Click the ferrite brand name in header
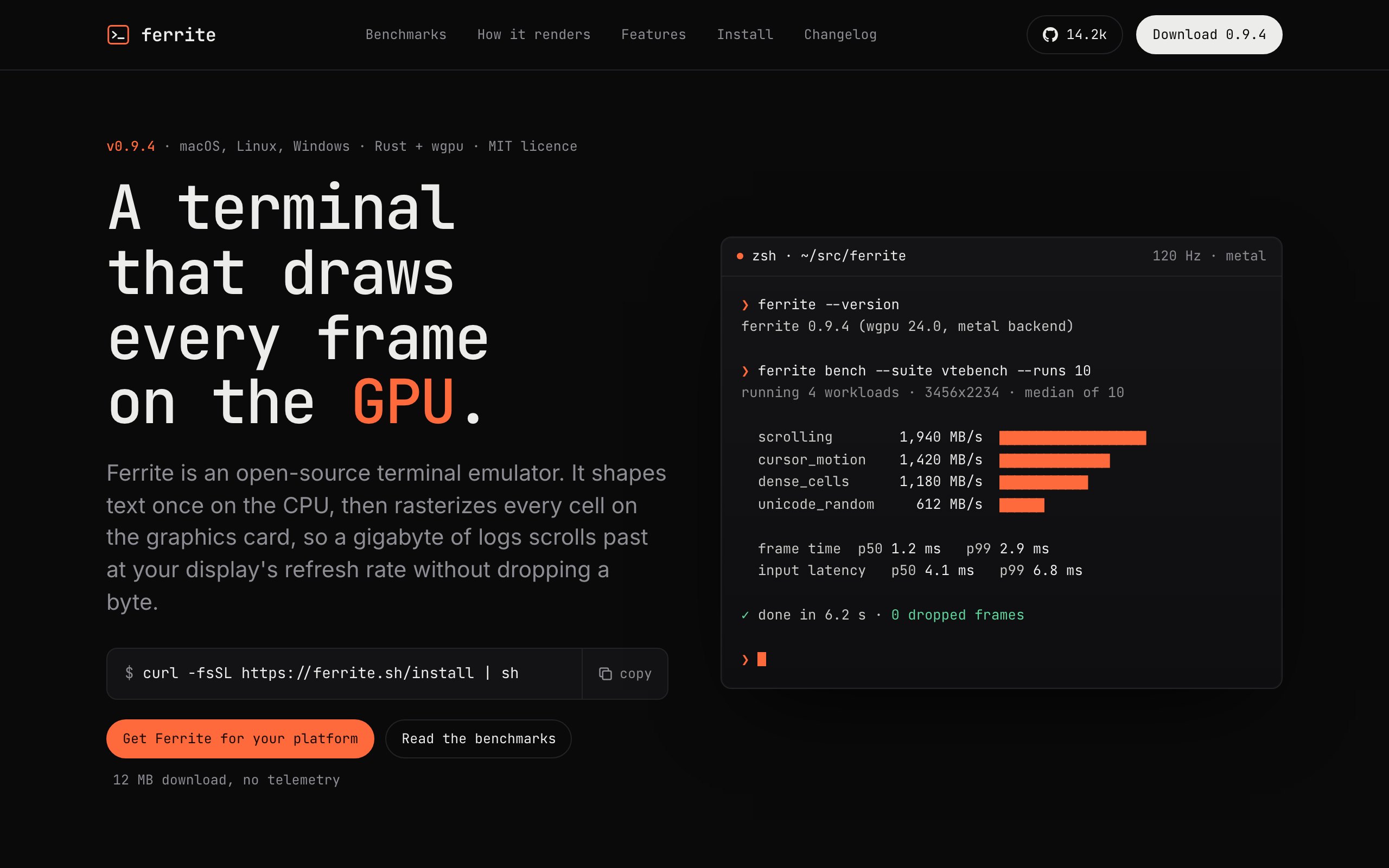The height and width of the screenshot is (868, 1389). pyautogui.click(x=179, y=34)
